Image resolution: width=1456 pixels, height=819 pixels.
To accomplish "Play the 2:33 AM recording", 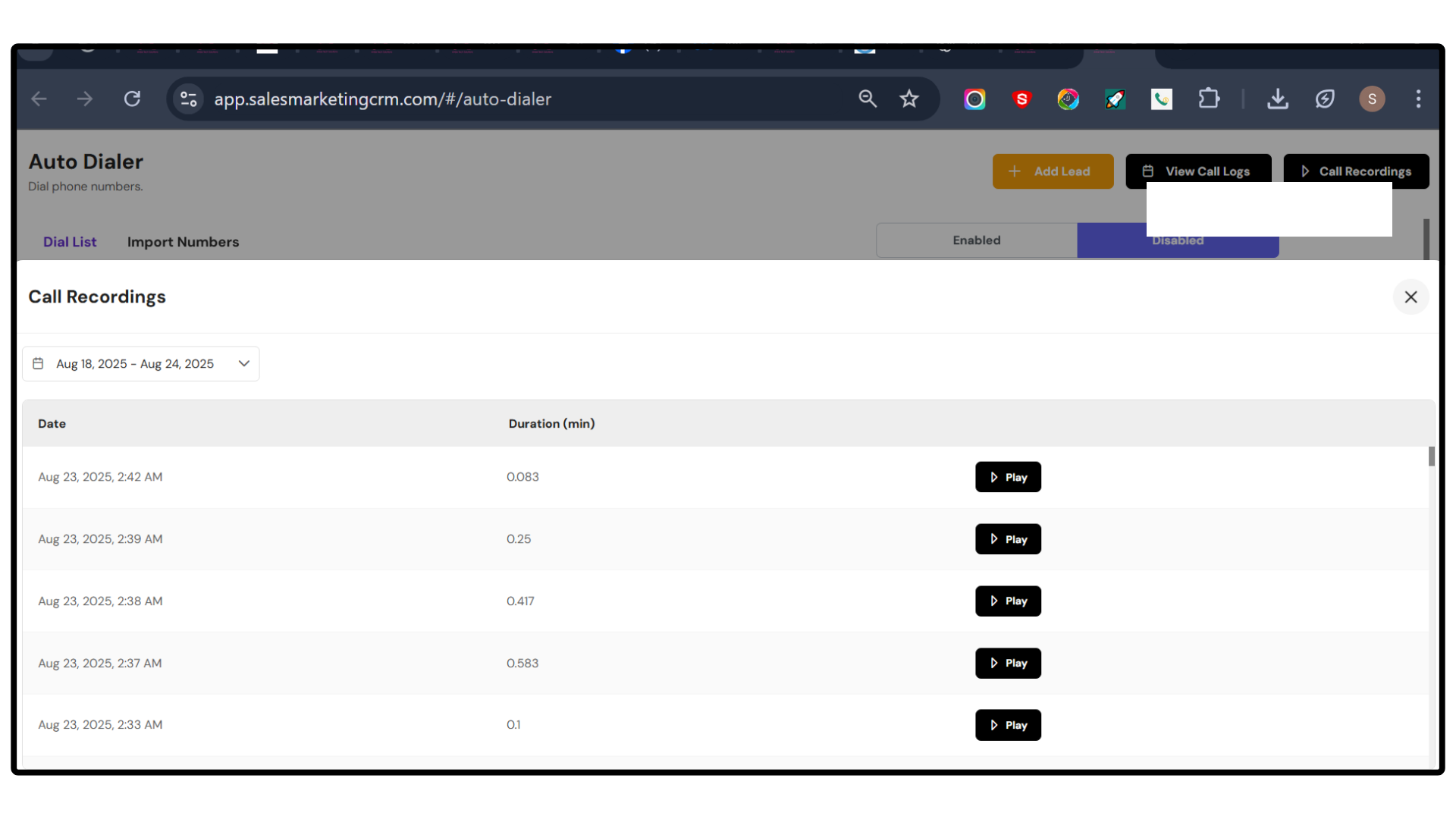I will [1008, 725].
